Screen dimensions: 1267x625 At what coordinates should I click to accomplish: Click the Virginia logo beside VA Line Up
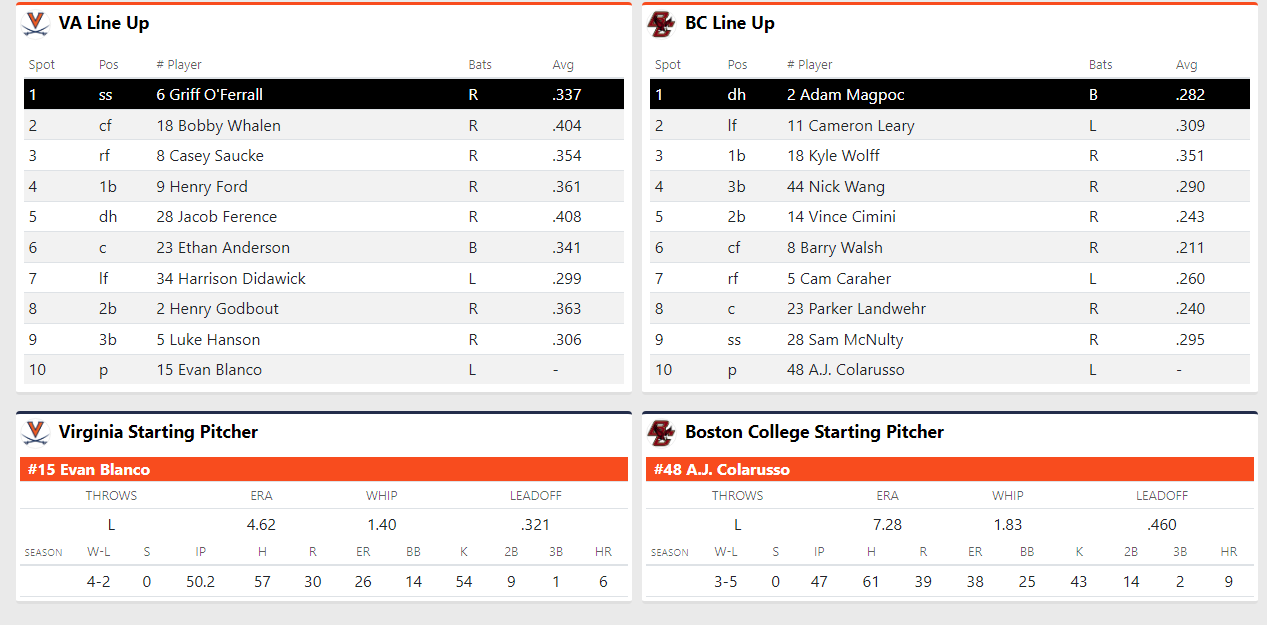[36, 23]
